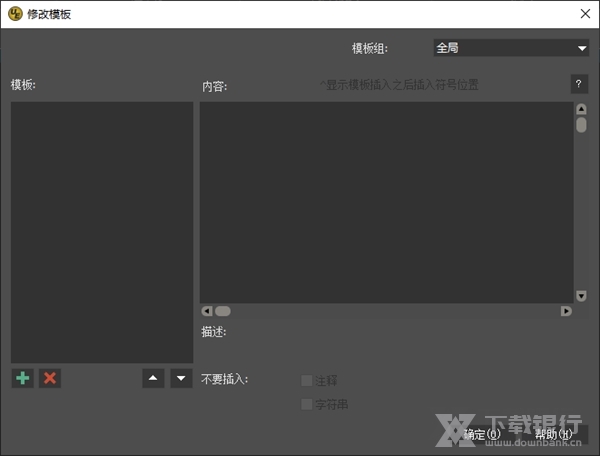This screenshot has width=600, height=456.
Task: Click the content scrollbar up arrow
Action: 581,109
